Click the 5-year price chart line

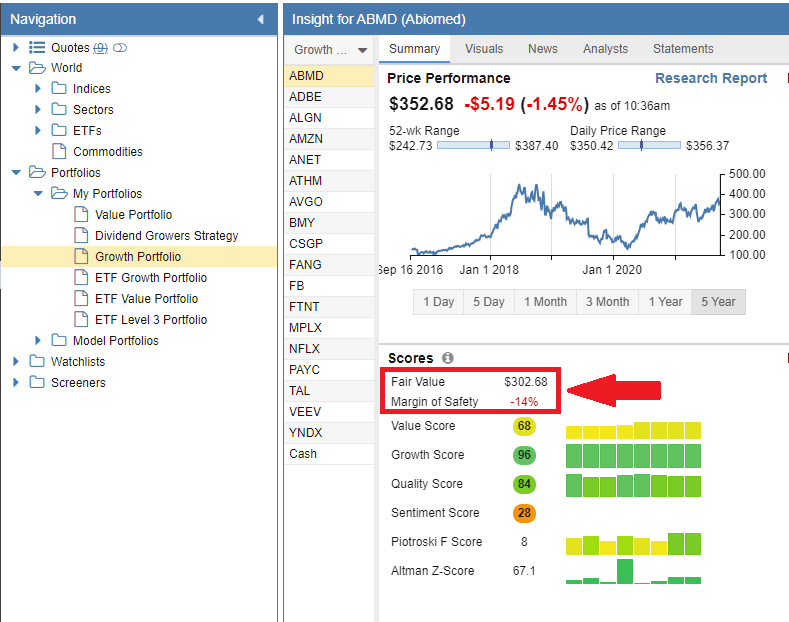click(x=566, y=220)
